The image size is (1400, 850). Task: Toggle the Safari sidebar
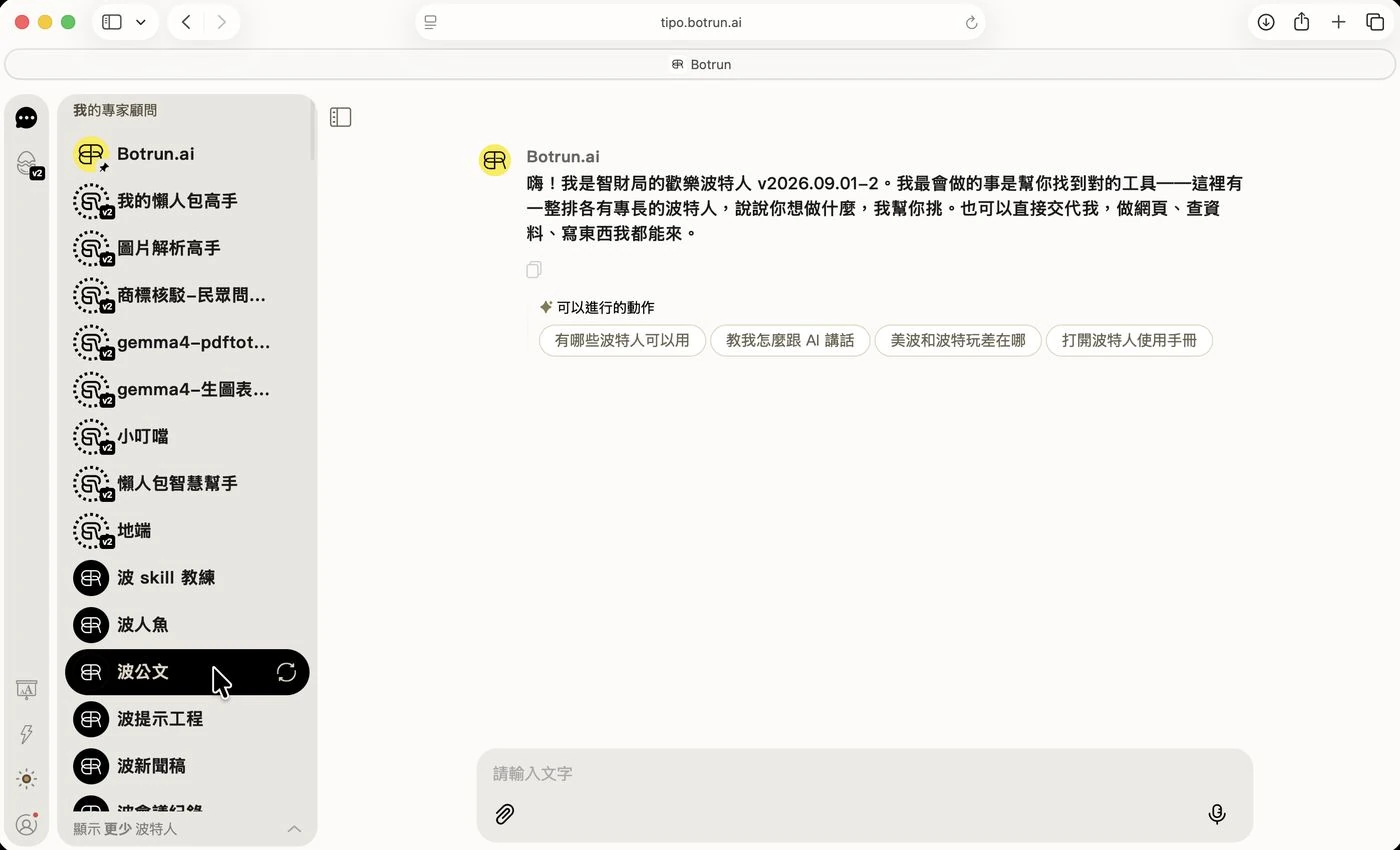pyautogui.click(x=112, y=22)
